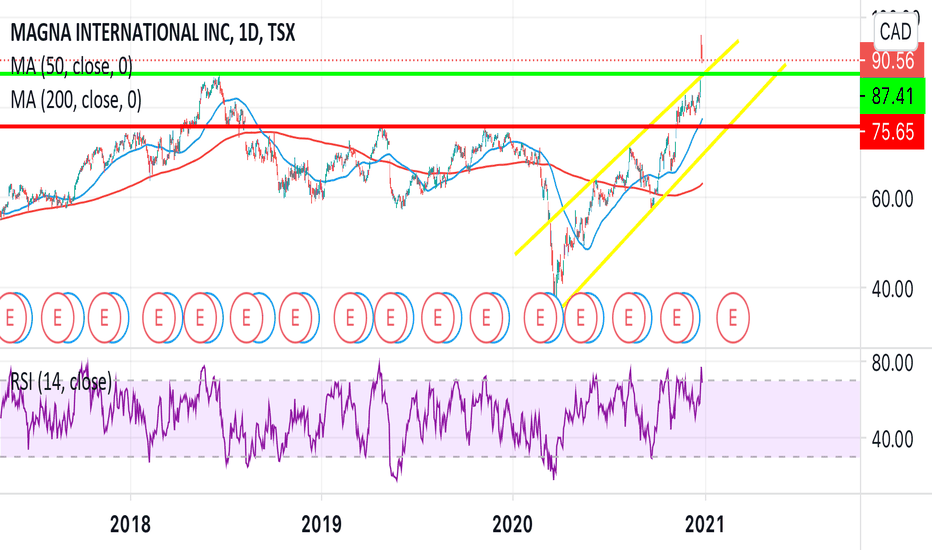Select the RSI (14, close) indicator legend

(61, 382)
